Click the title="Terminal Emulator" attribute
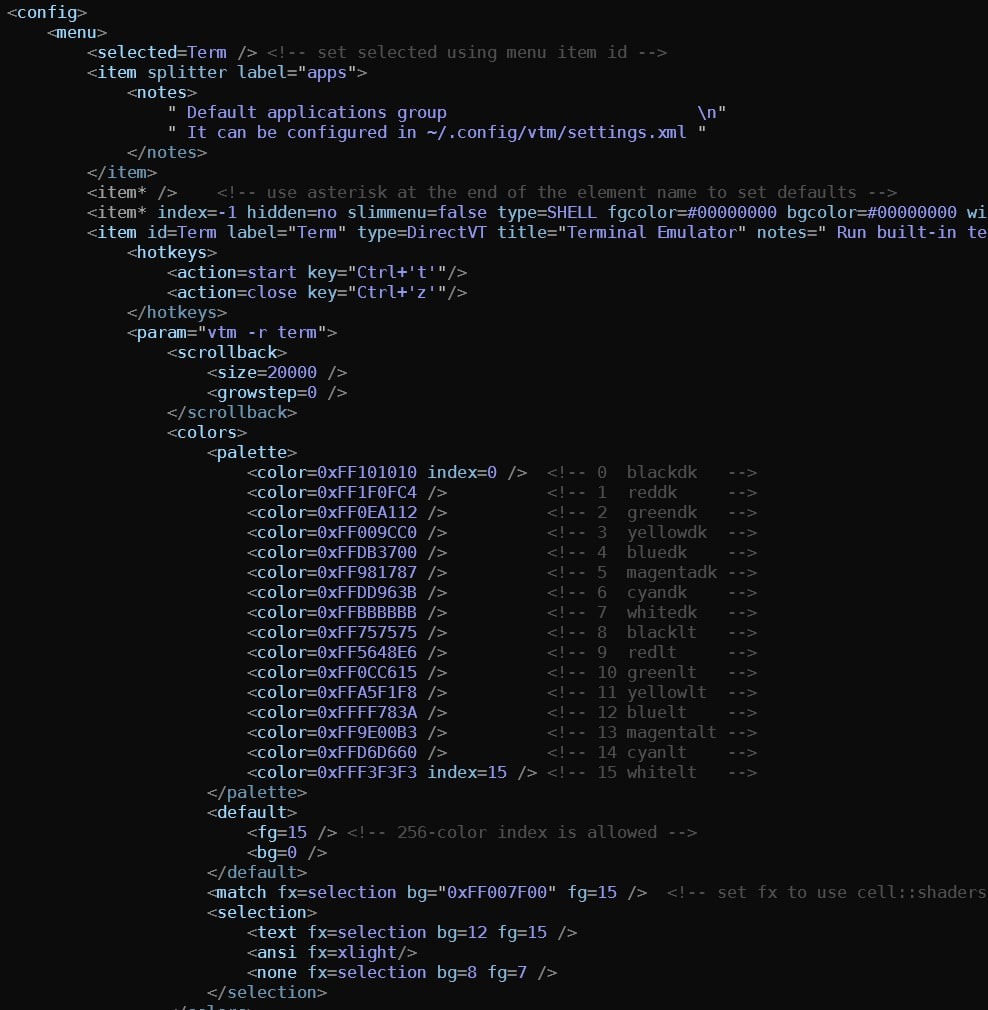This screenshot has height=1010, width=988. pos(622,232)
